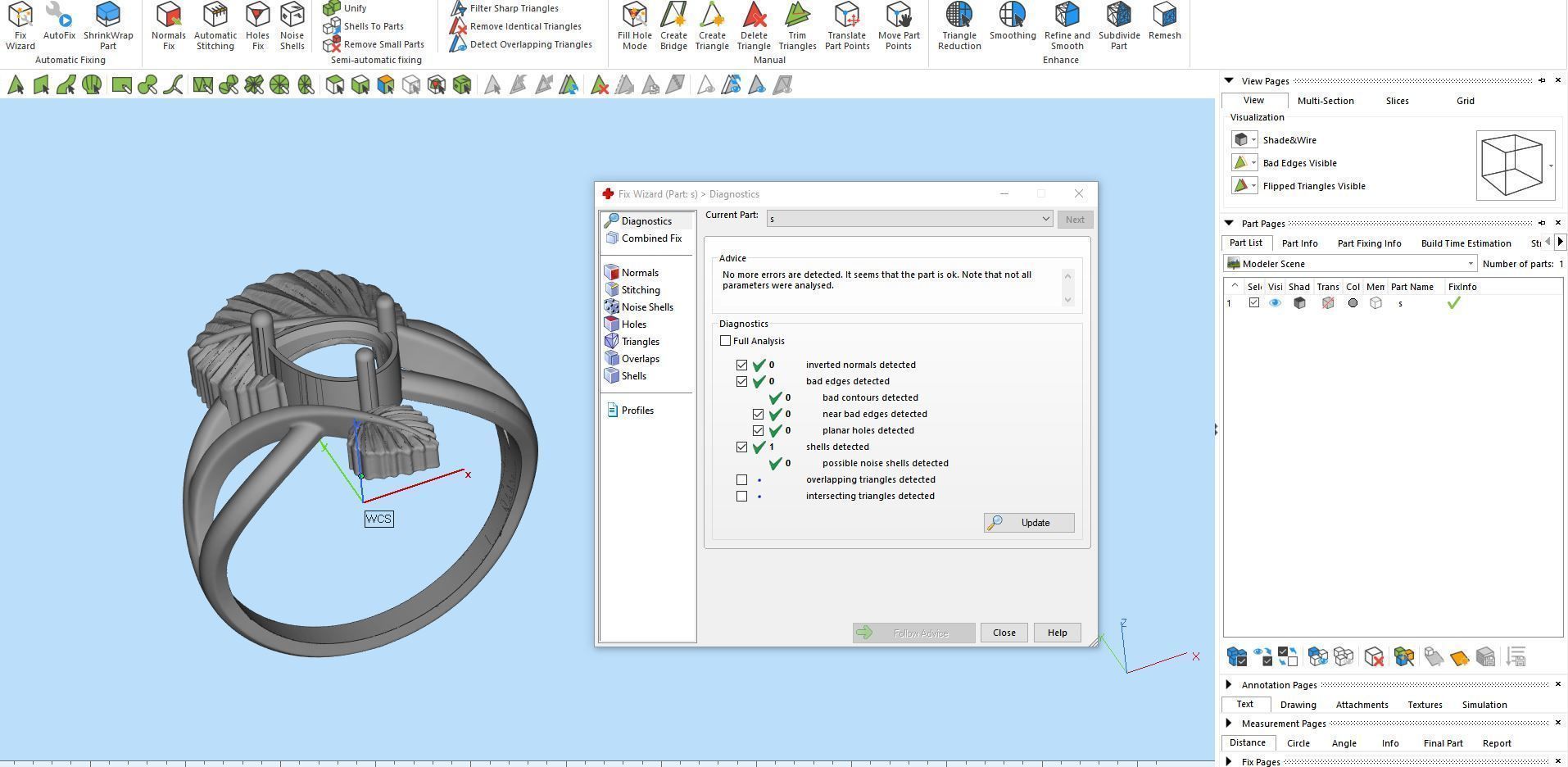Click Remove Small Parts
The width and height of the screenshot is (1568, 767).
[x=374, y=44]
